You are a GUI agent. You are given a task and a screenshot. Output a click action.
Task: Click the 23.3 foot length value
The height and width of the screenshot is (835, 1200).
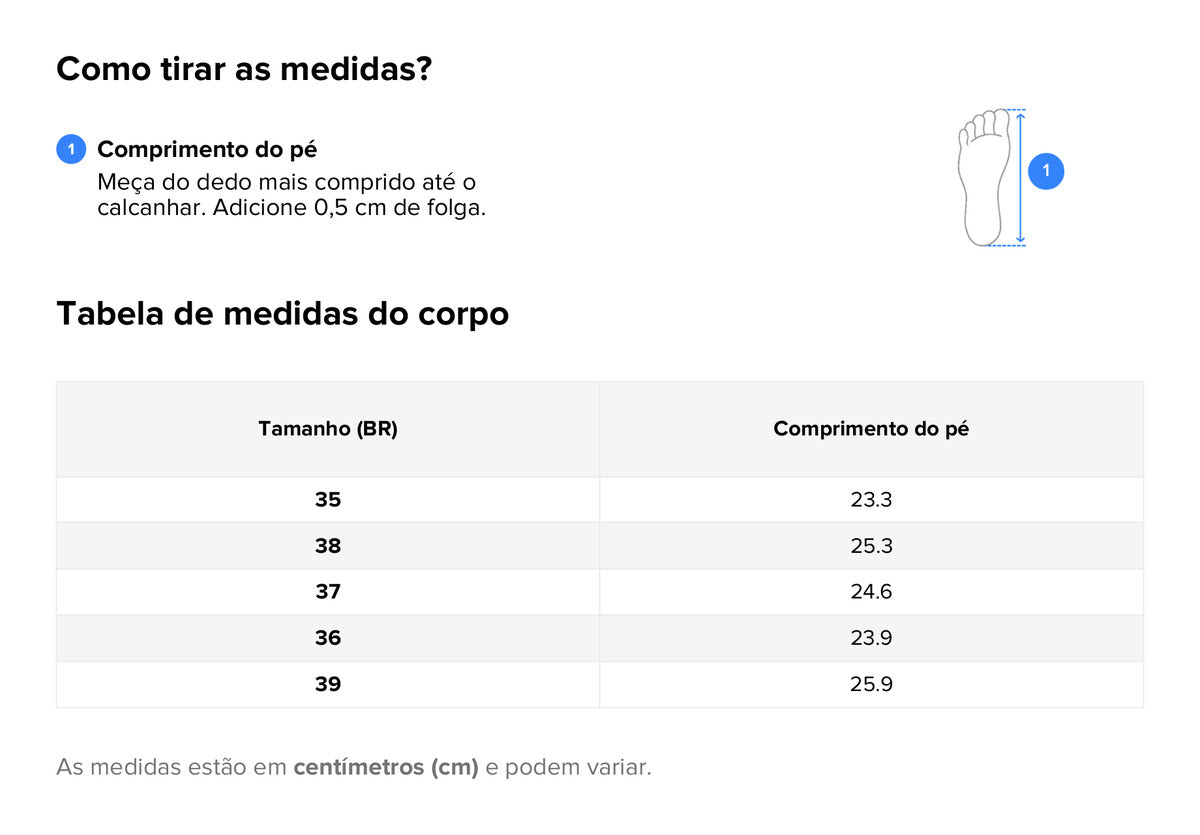(871, 500)
